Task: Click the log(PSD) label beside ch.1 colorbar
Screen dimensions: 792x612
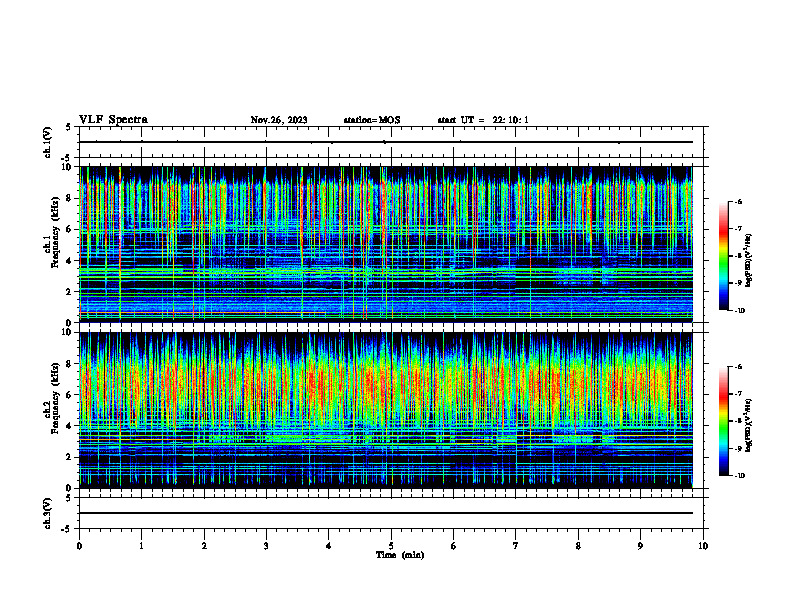Action: [749, 260]
